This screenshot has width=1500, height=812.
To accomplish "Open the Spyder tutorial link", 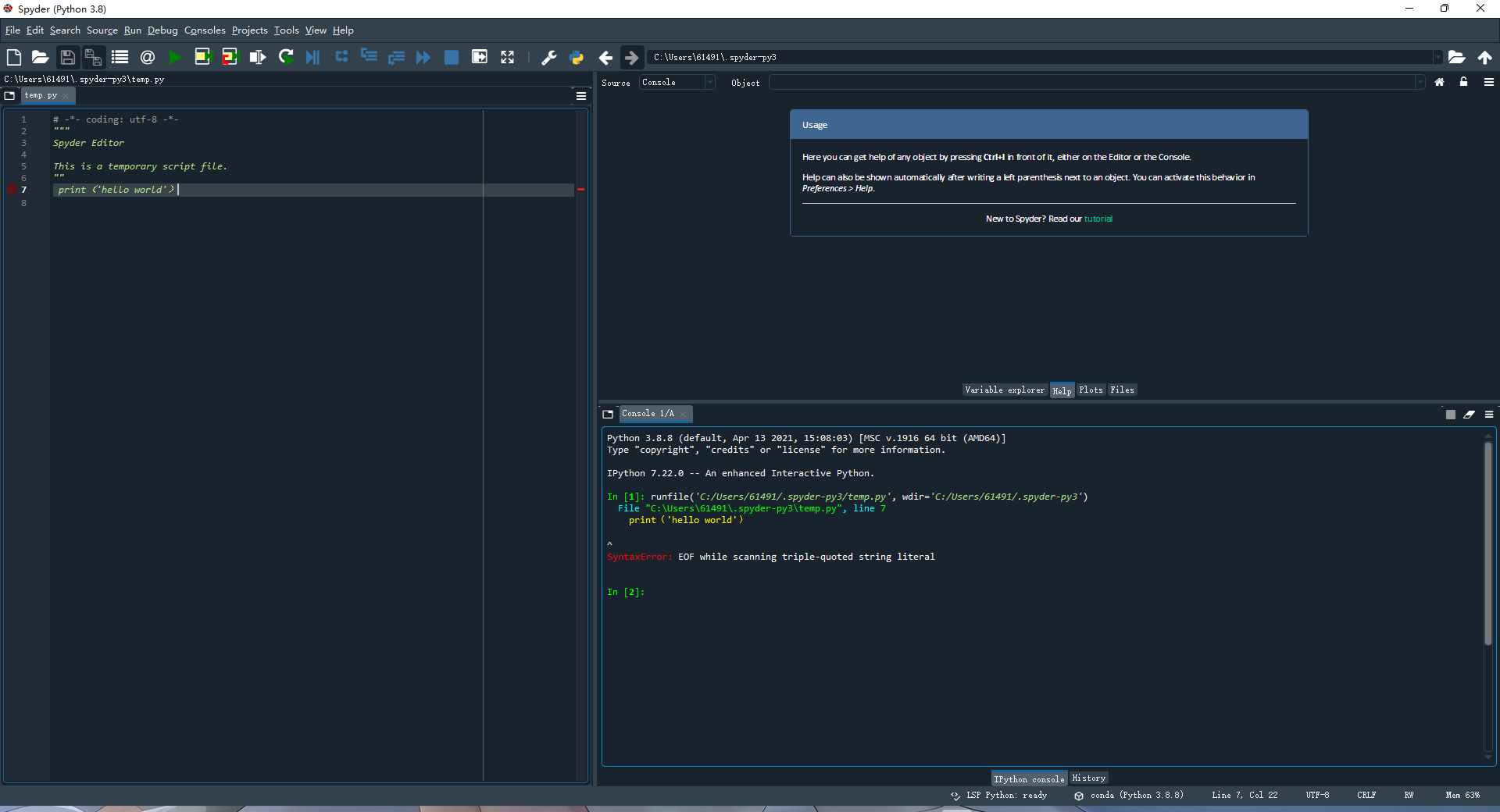I will point(1098,219).
